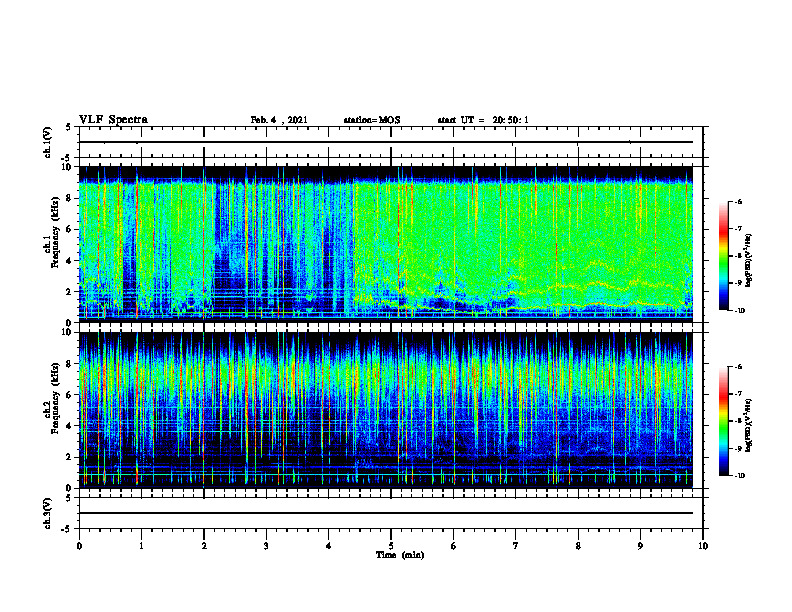Click time axis tick label "6"
This screenshot has height=612, width=792.
454,546
